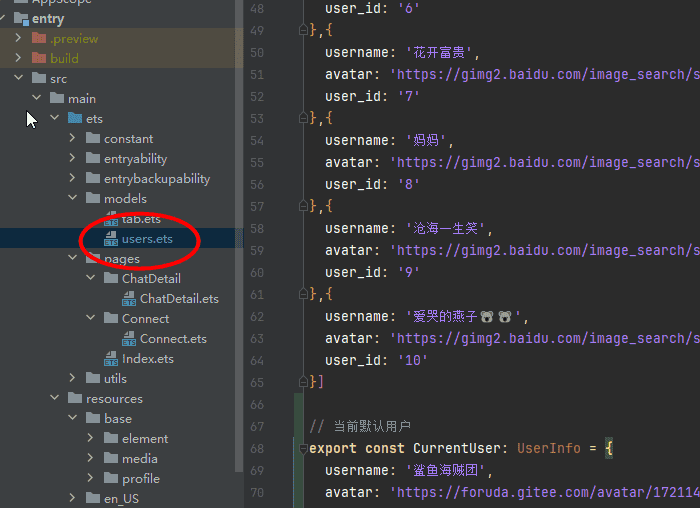Toggle code fold at line 61

(303, 294)
